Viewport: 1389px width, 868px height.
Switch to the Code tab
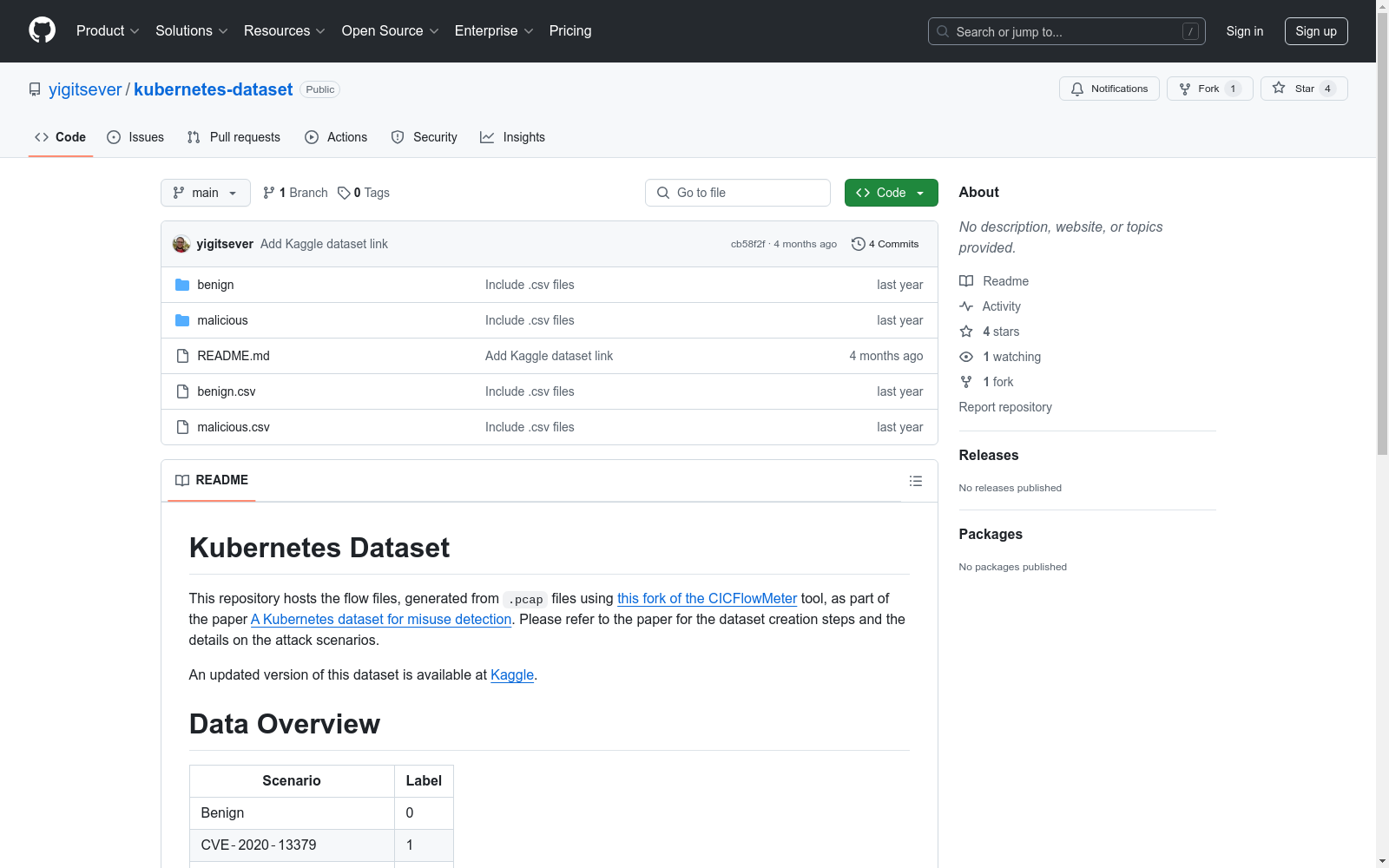[61, 137]
